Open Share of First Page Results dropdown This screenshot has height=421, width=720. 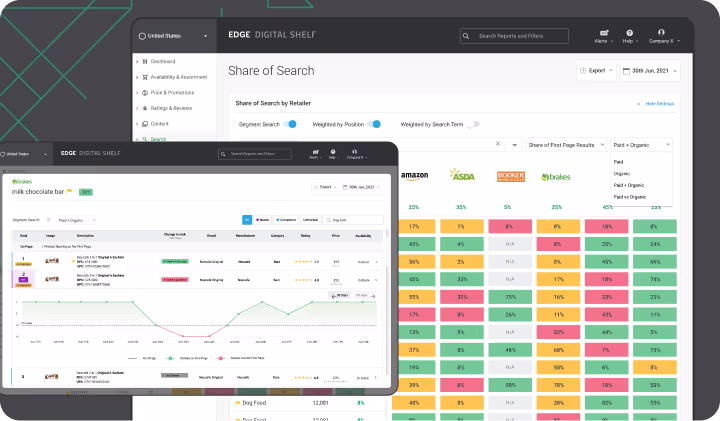pos(566,145)
